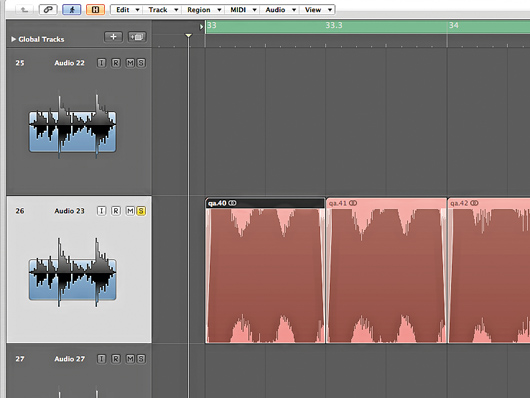Select the qa.41 audio region

coord(386,271)
